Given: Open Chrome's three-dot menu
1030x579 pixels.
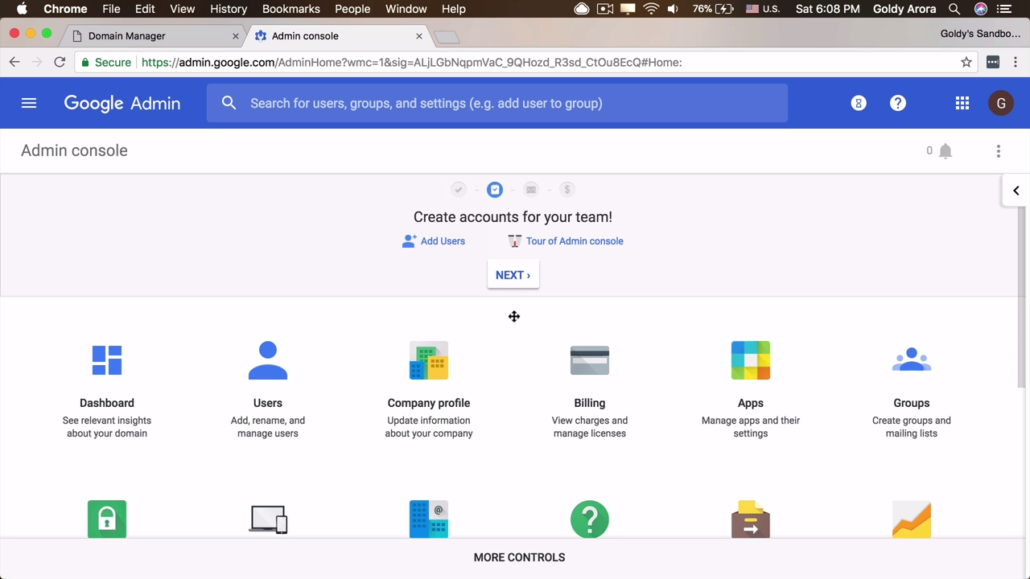Looking at the screenshot, I should click(x=1016, y=62).
